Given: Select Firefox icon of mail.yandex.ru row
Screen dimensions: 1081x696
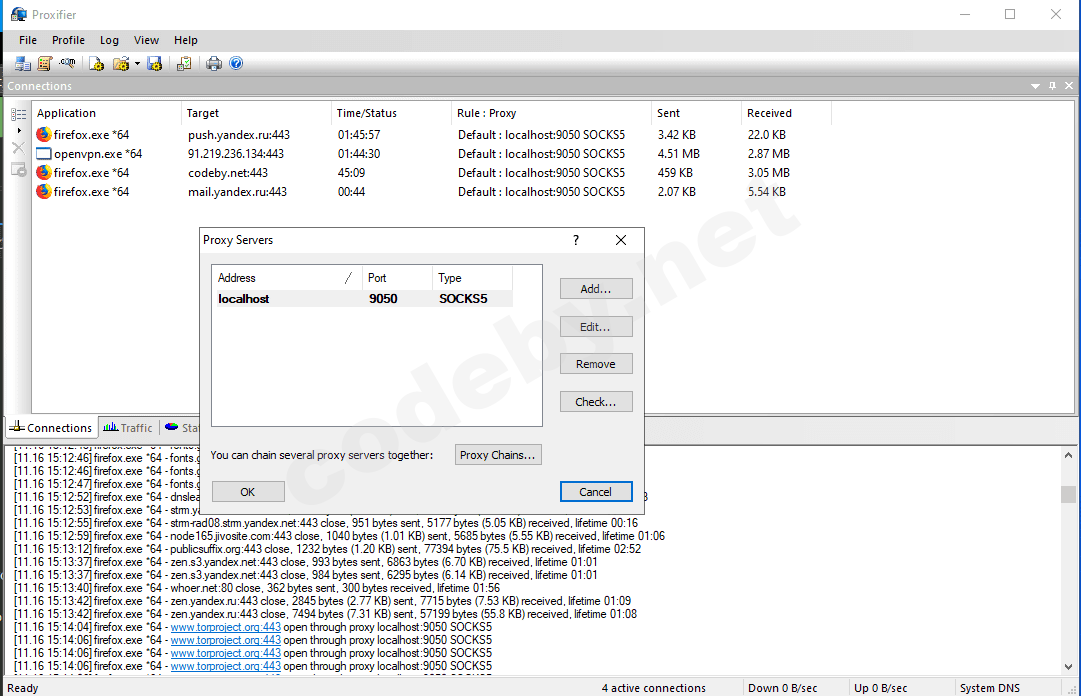Looking at the screenshot, I should click(x=44, y=192).
